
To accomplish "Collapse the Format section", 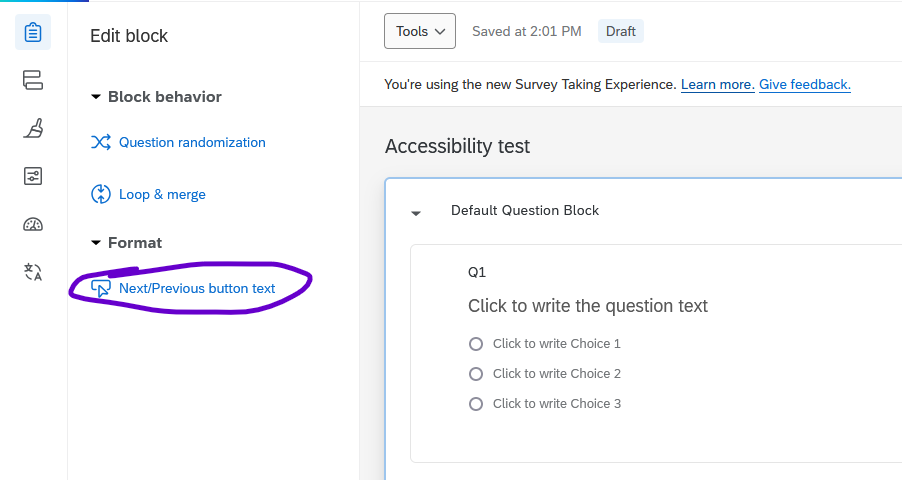I will (x=96, y=243).
